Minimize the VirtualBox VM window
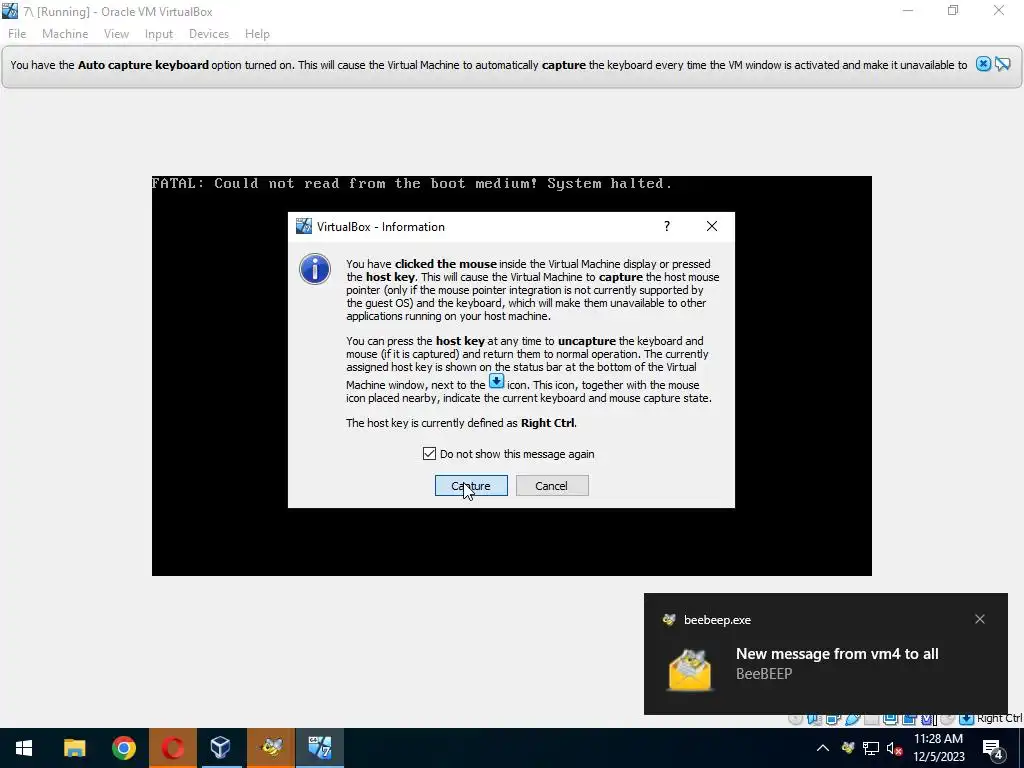The image size is (1024, 768). coord(908,10)
